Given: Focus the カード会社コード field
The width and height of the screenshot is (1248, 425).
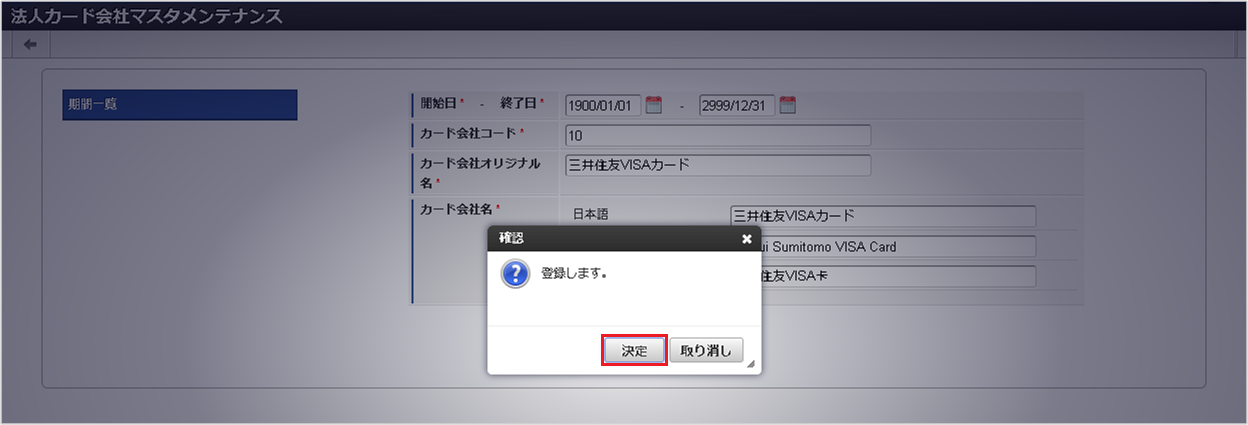Looking at the screenshot, I should tap(718, 136).
